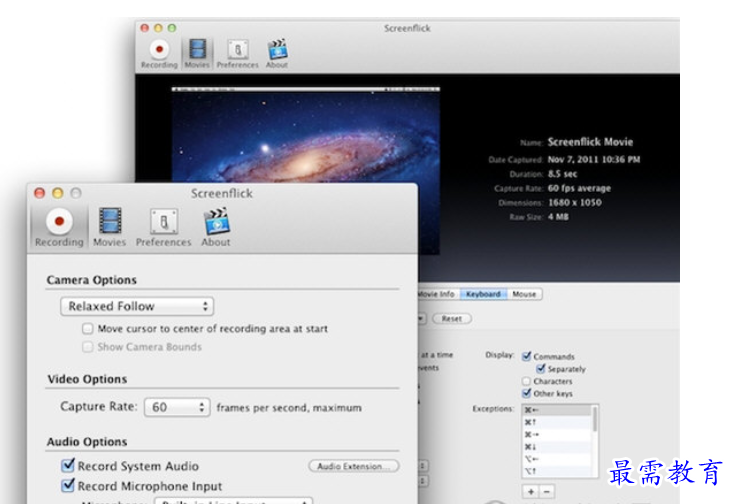The width and height of the screenshot is (731, 504).
Task: Toggle Commands display checkbox in back window
Action: [x=527, y=356]
